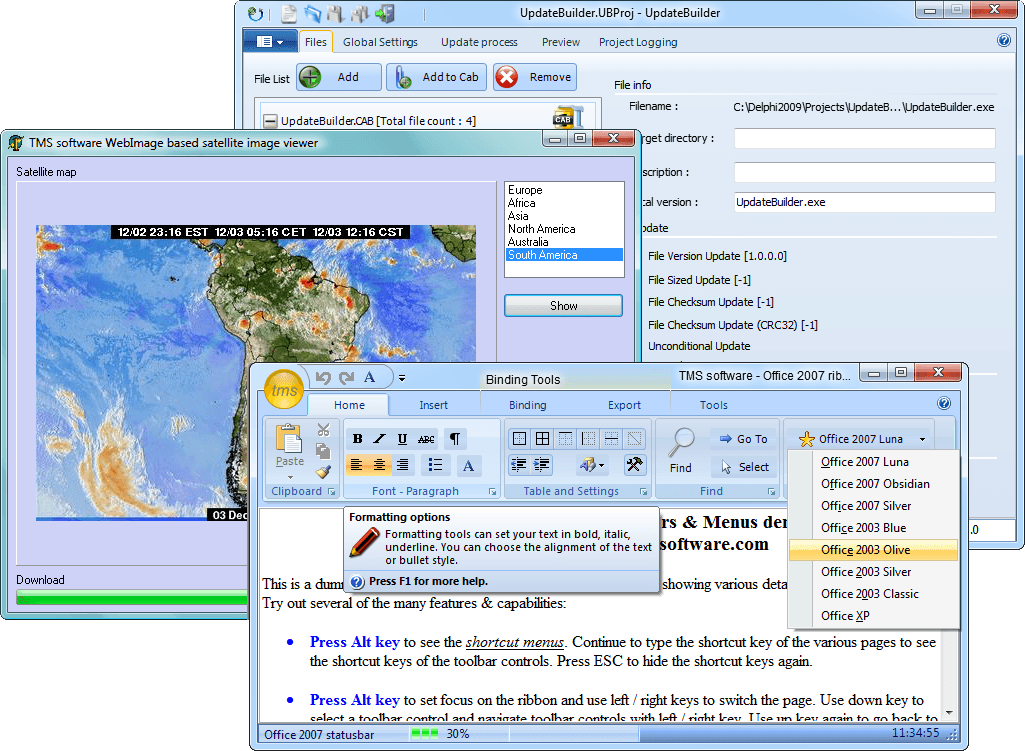The width and height of the screenshot is (1025, 751).
Task: Click the paragraph pilcrow icon
Action: coord(455,439)
